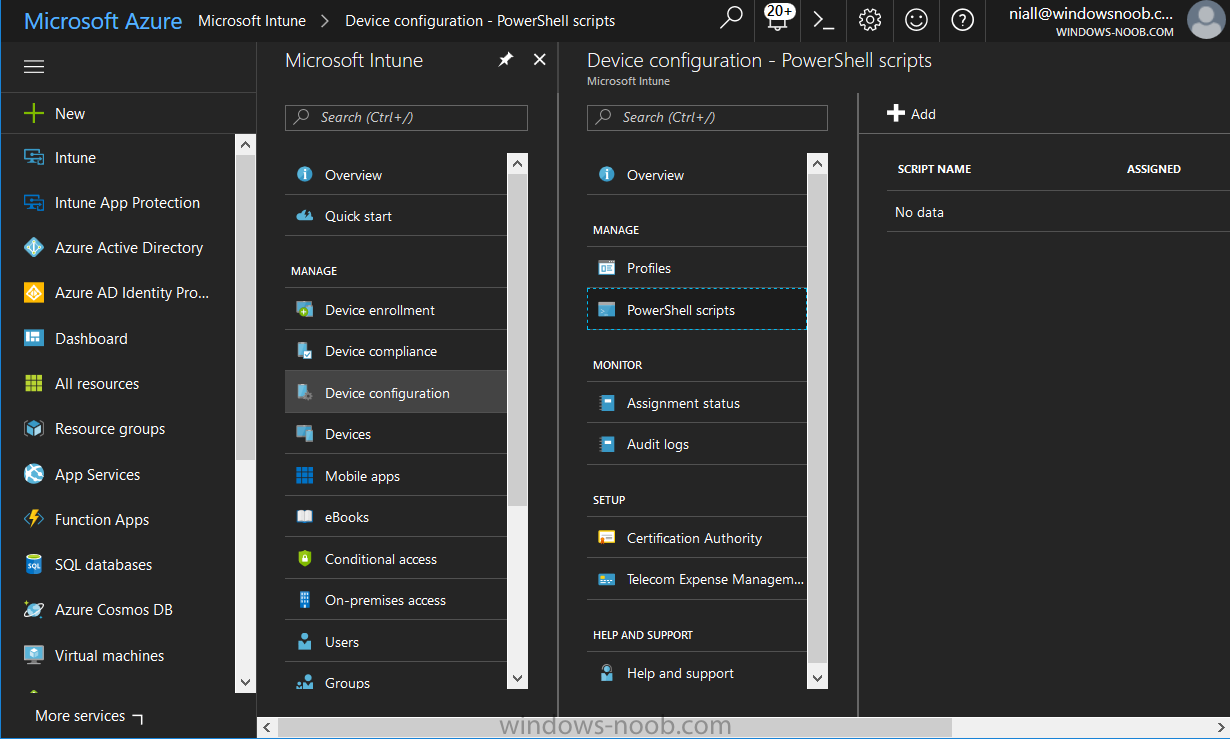The image size is (1230, 740).
Task: Click the Device configuration blade scrollbar down arrow
Action: [x=817, y=678]
